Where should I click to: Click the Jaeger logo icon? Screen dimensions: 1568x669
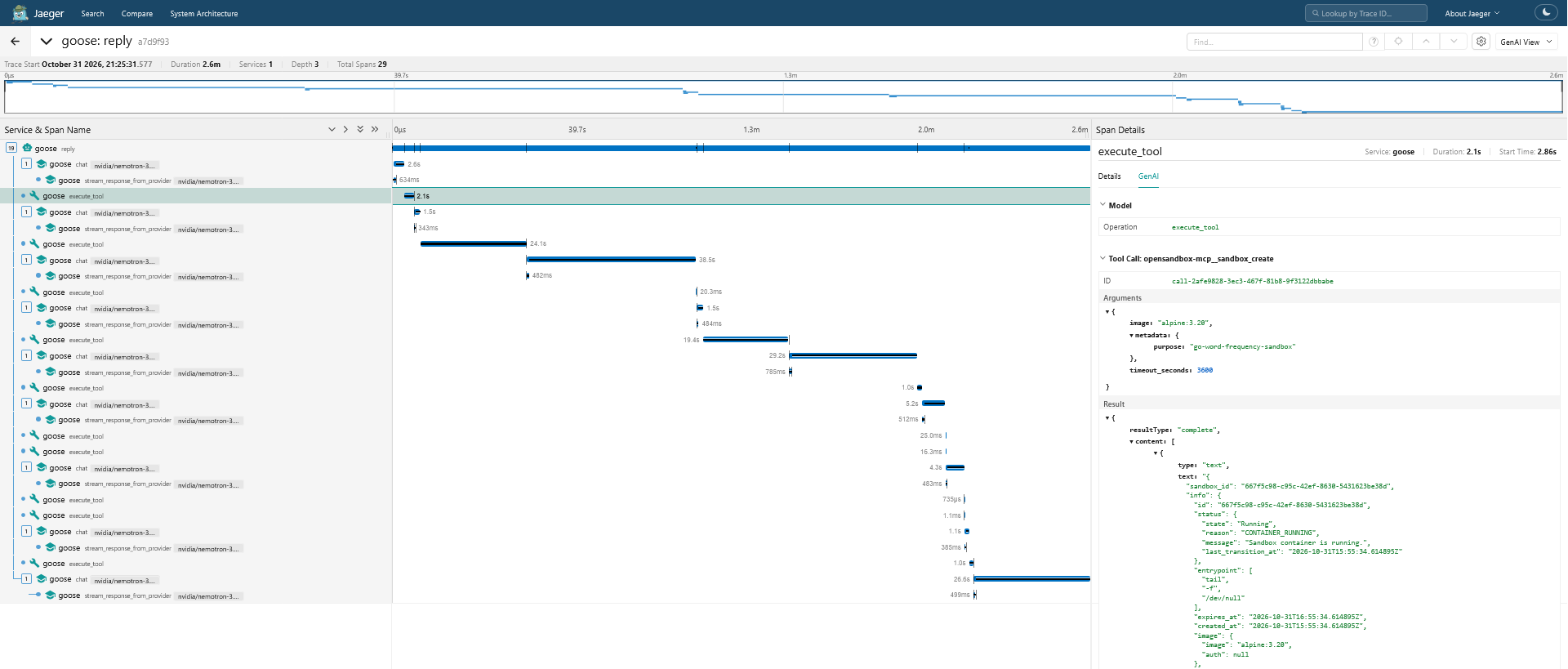(x=20, y=13)
